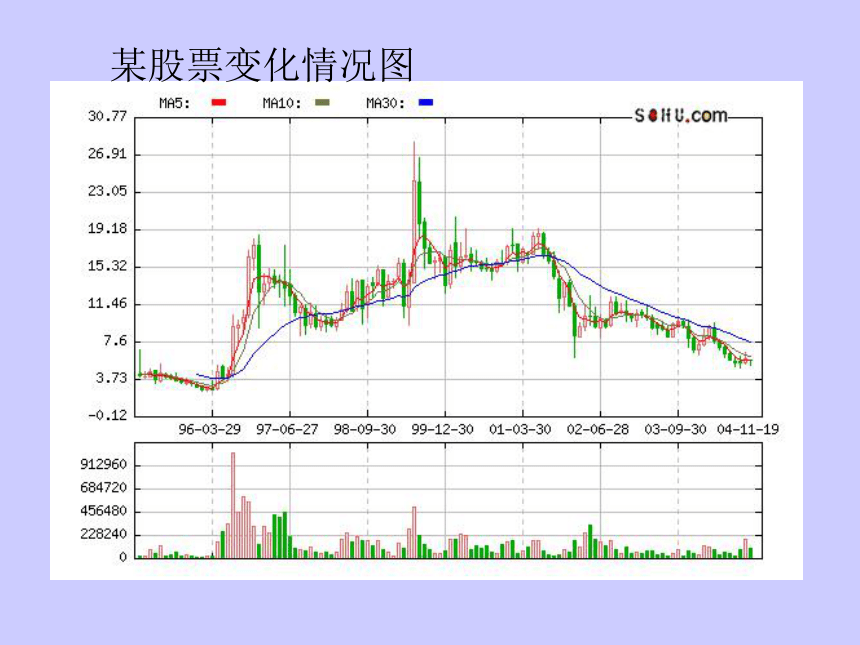Click the 23.05 price axis label

[x=108, y=191]
